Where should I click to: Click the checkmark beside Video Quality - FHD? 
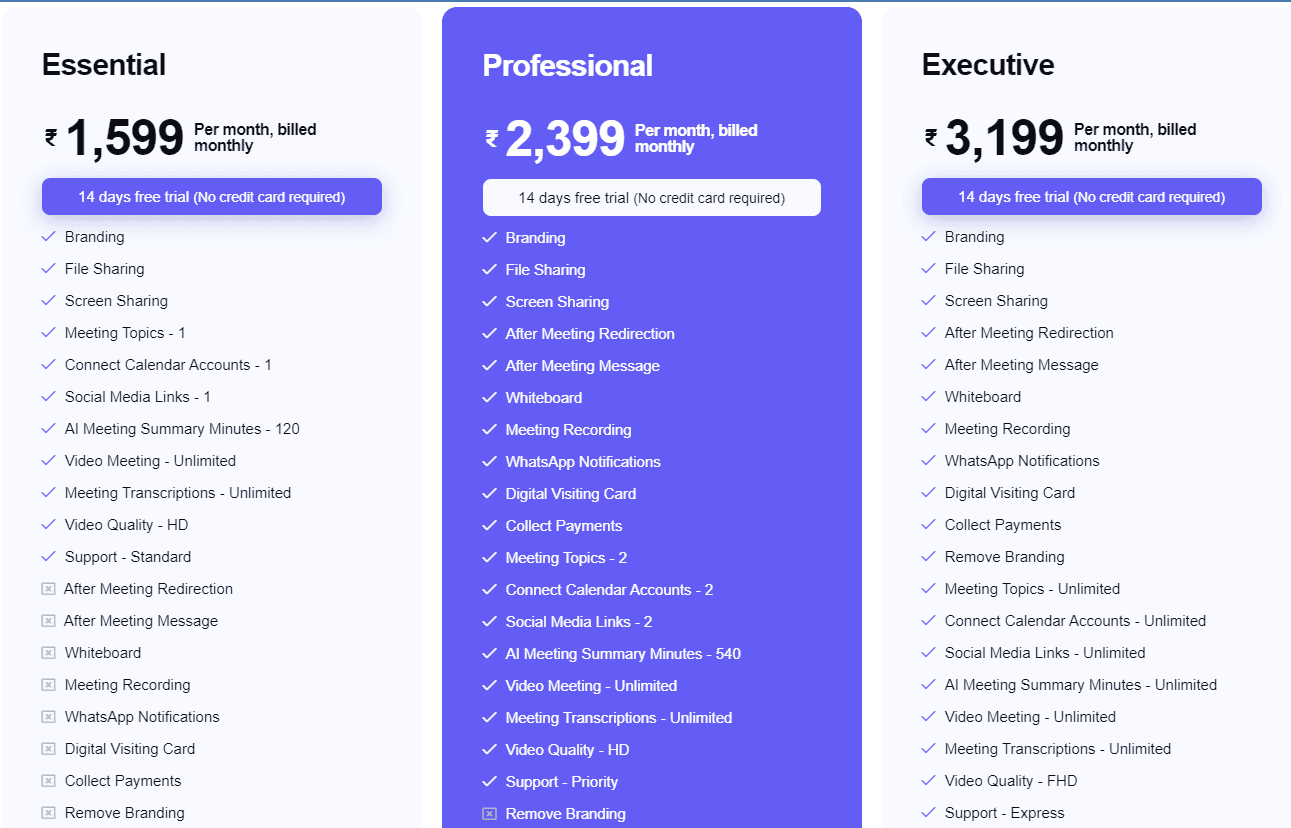click(928, 780)
